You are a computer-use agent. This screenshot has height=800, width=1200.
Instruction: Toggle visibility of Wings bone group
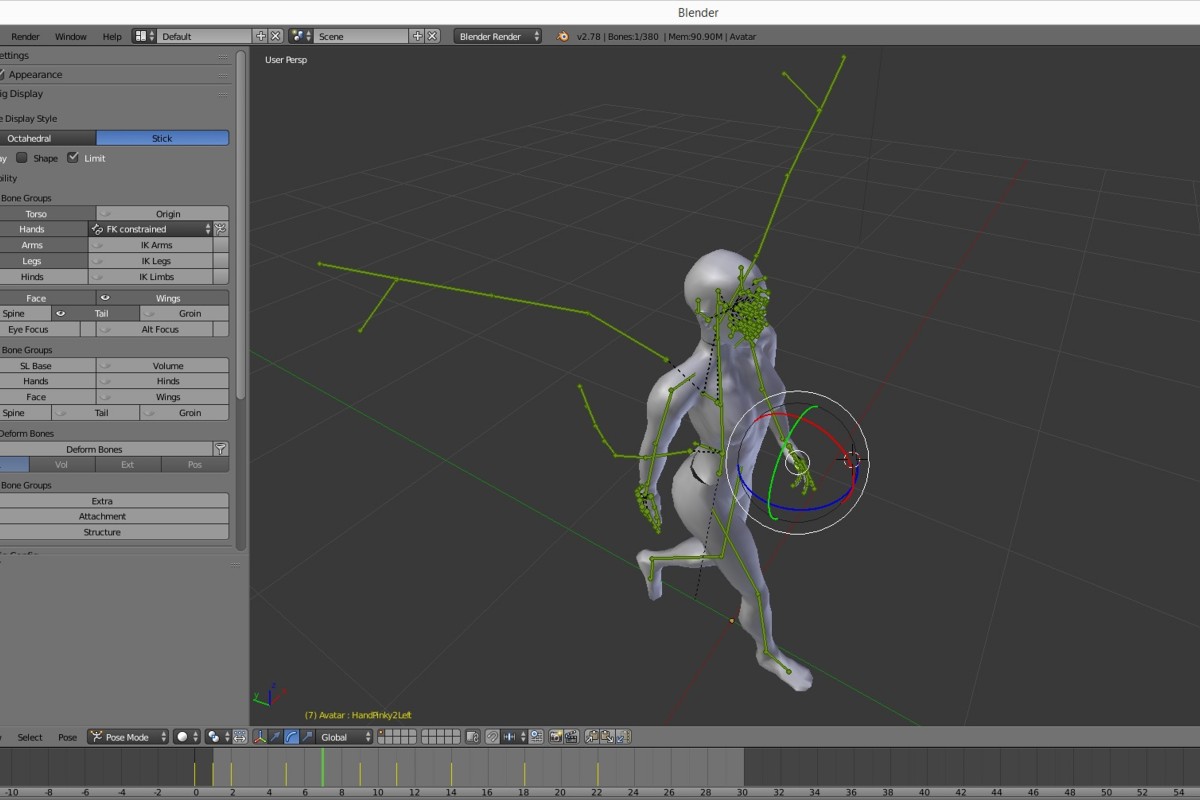click(105, 298)
